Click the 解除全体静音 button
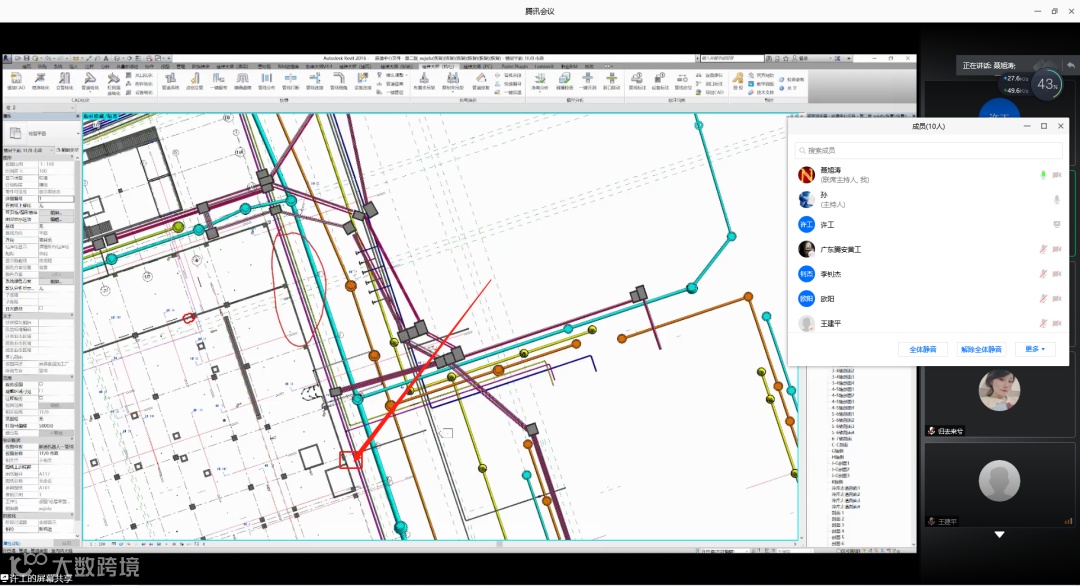 [x=982, y=349]
